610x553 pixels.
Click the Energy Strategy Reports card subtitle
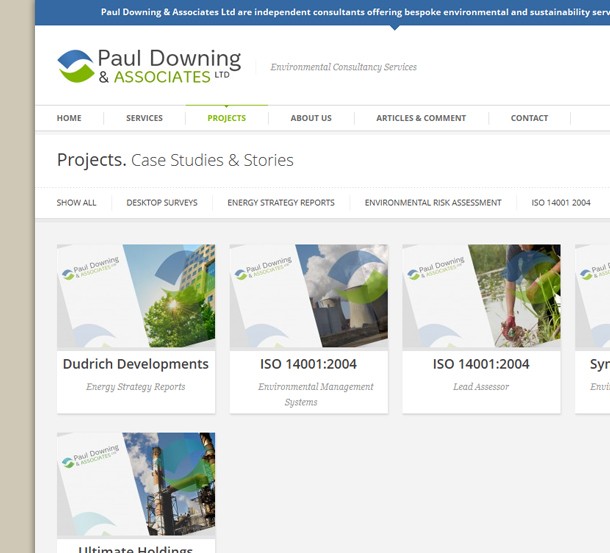click(136, 387)
